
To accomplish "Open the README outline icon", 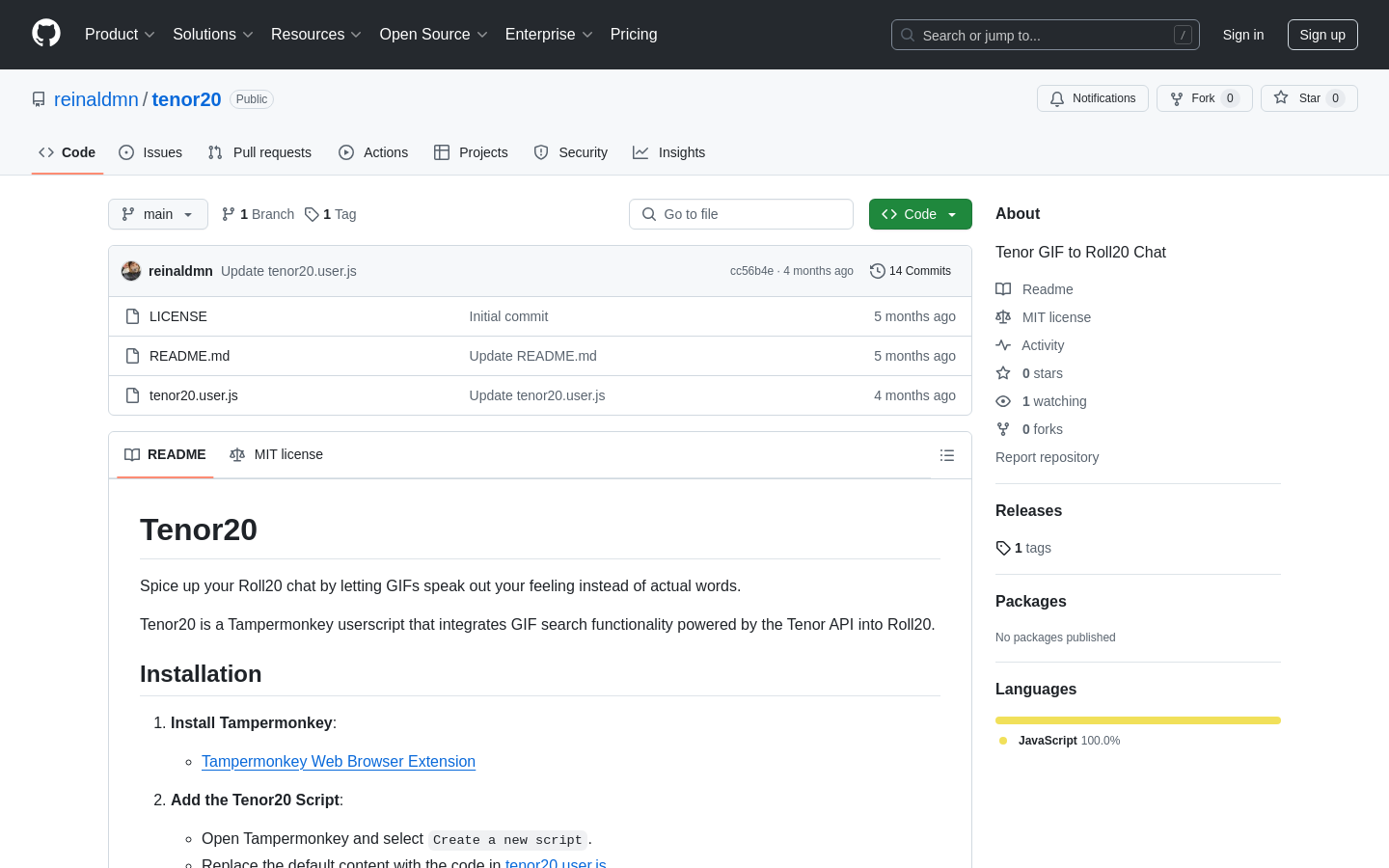I will click(x=947, y=455).
